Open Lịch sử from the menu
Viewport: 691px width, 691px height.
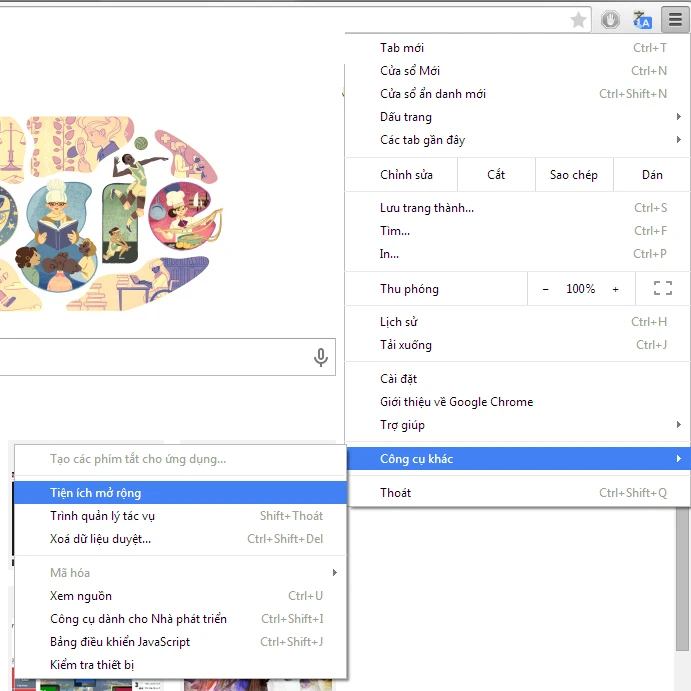point(399,322)
